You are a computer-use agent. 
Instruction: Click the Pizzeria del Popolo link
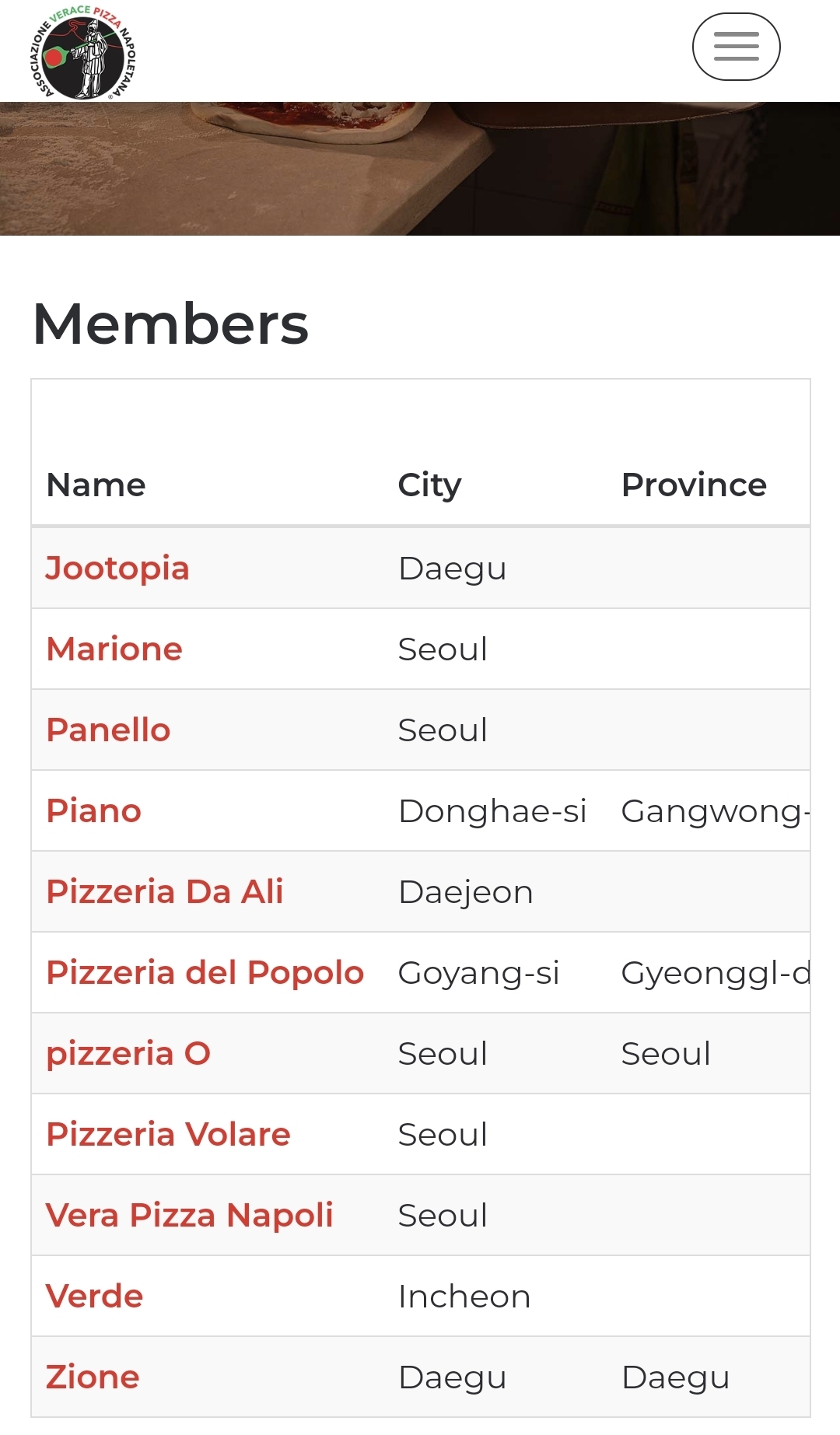tap(205, 973)
